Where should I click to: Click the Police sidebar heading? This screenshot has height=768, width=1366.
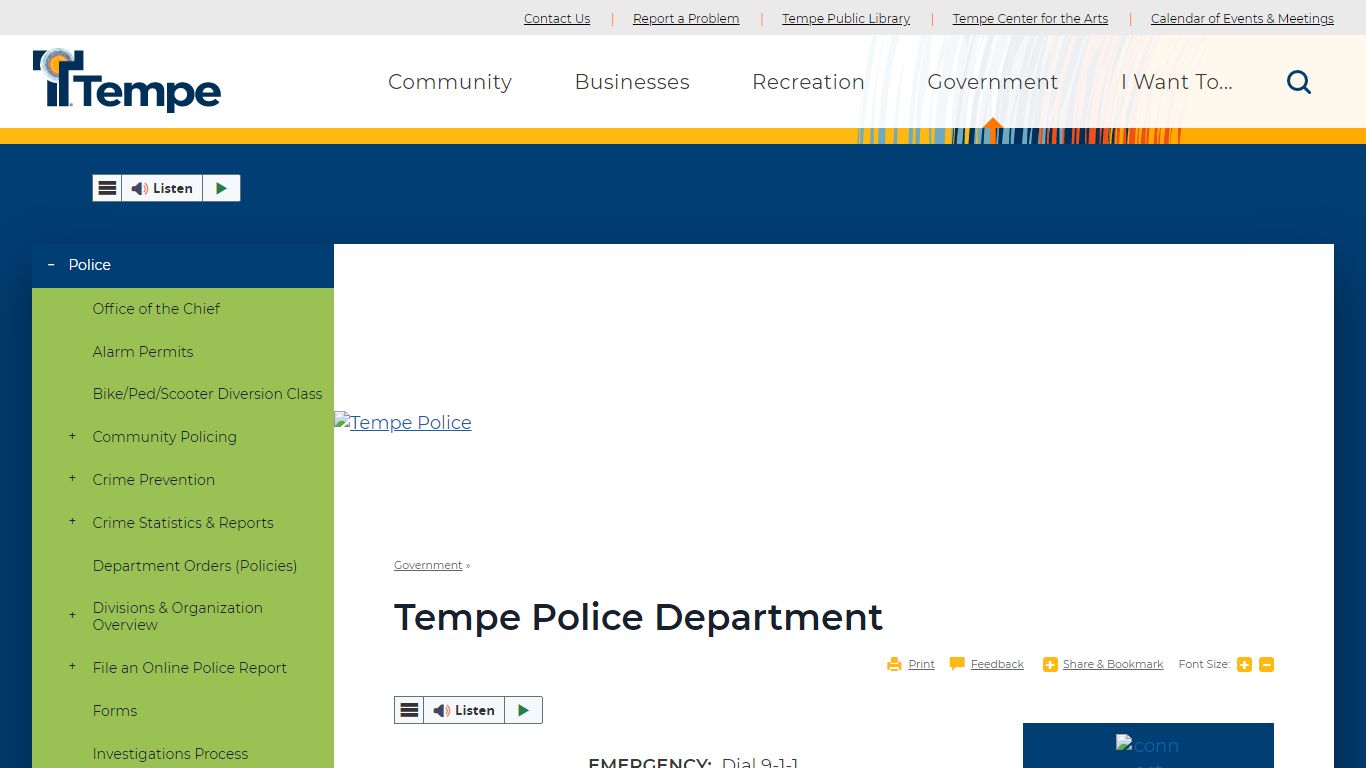[90, 265]
